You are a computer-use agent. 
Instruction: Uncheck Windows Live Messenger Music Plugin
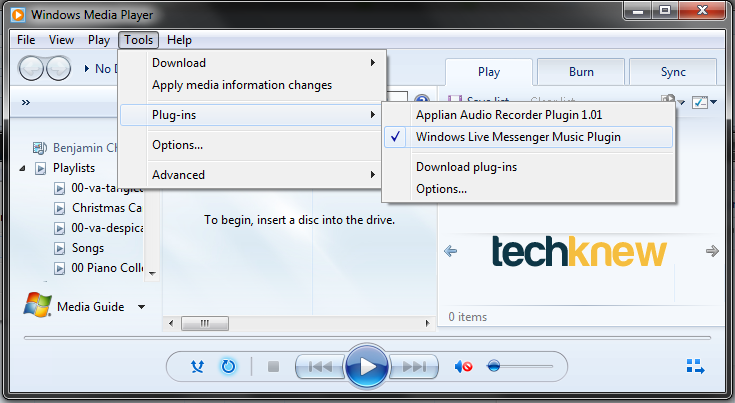(x=529, y=137)
